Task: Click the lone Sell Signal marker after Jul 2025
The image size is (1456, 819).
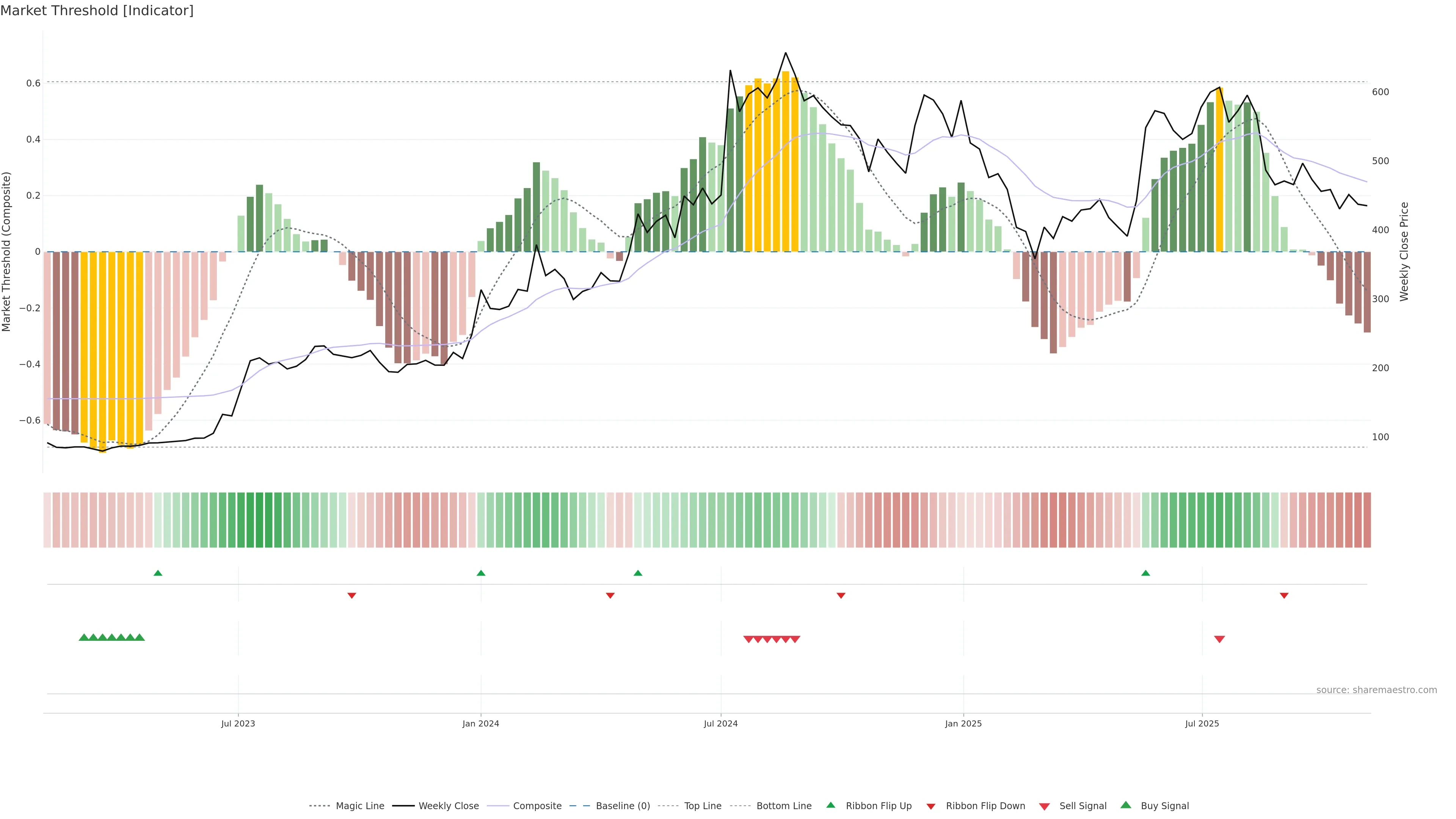Action: click(x=1219, y=639)
